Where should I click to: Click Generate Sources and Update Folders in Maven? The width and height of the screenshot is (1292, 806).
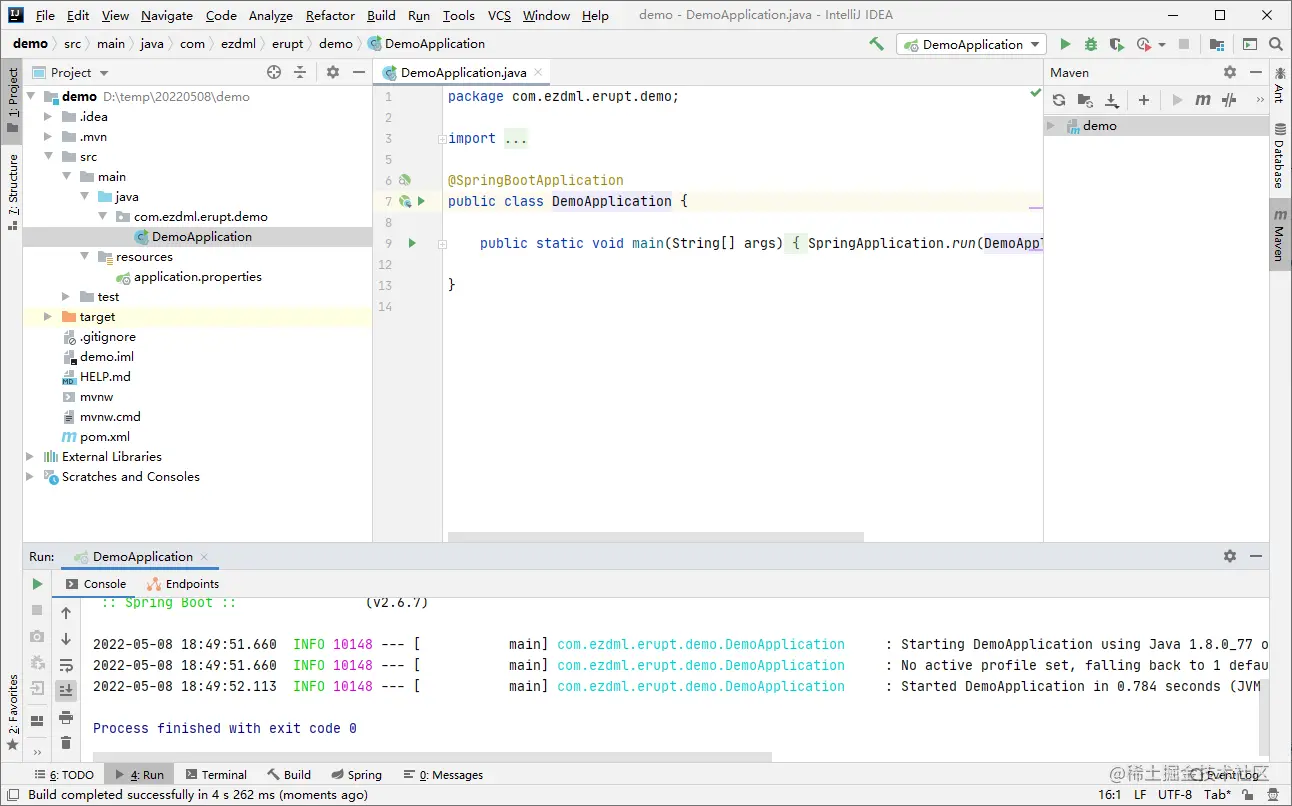coord(1085,100)
